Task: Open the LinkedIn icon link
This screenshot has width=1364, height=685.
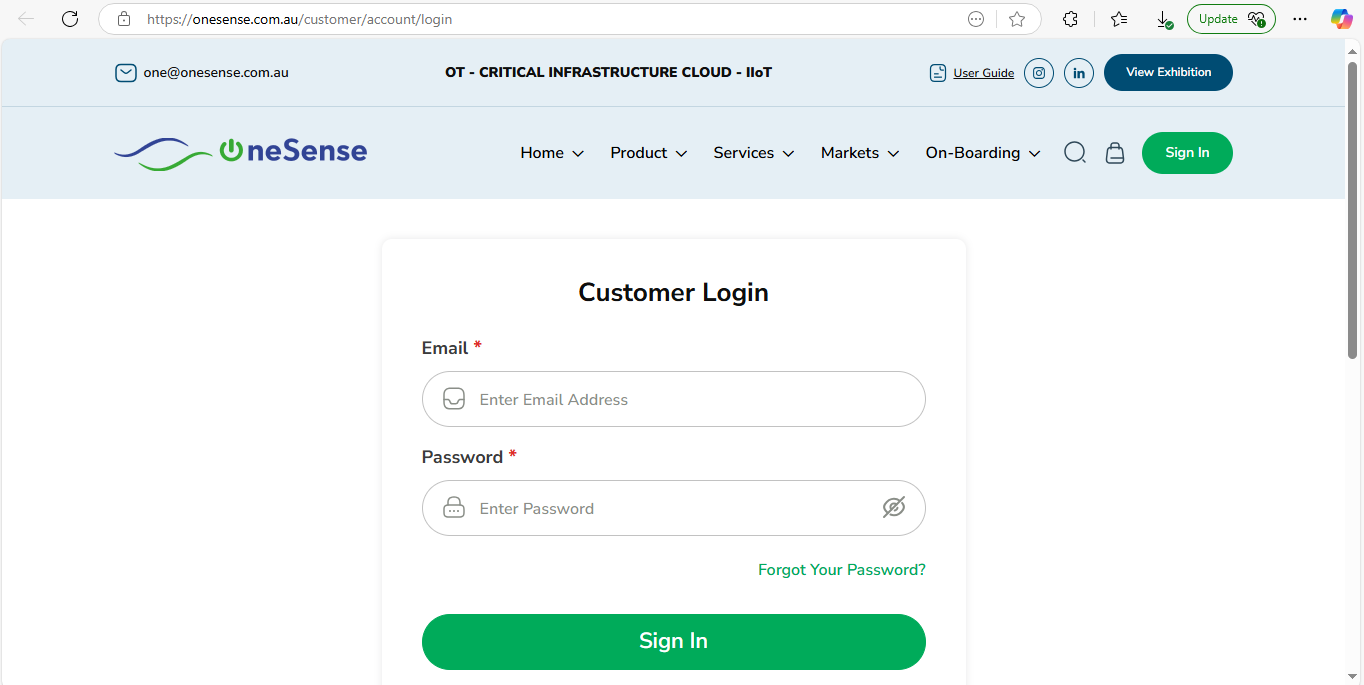Action: click(1079, 73)
